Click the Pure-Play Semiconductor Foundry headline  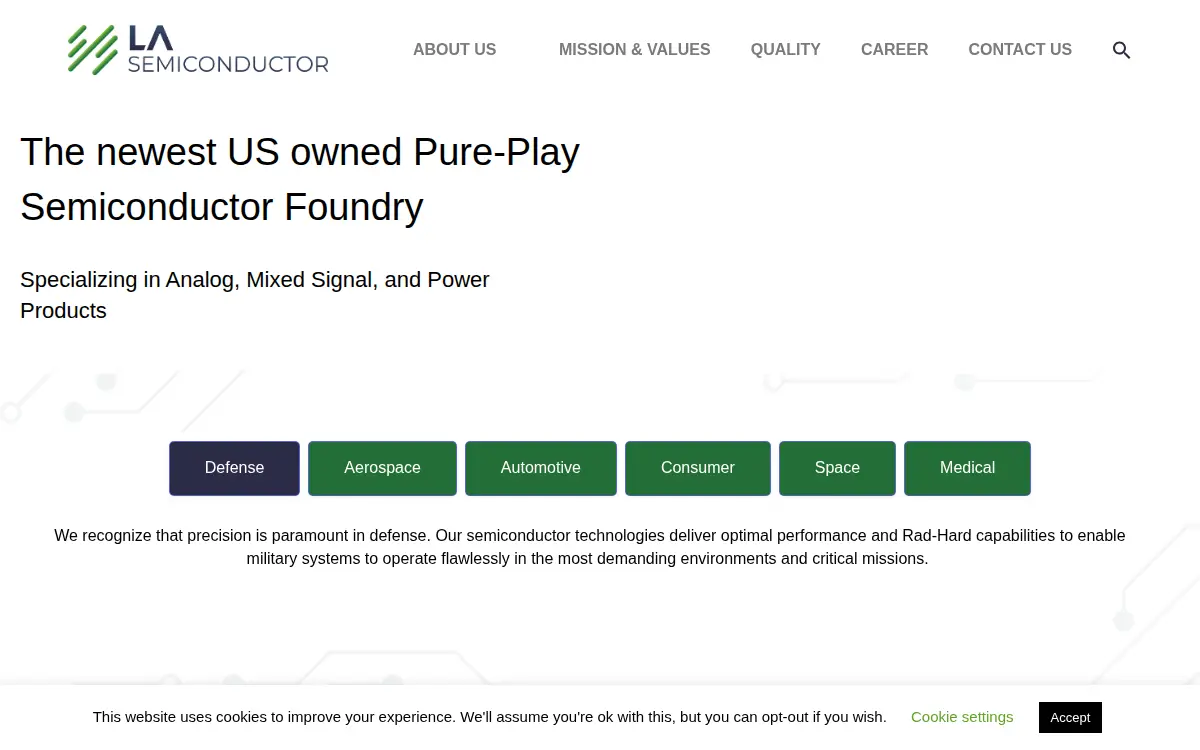(300, 180)
